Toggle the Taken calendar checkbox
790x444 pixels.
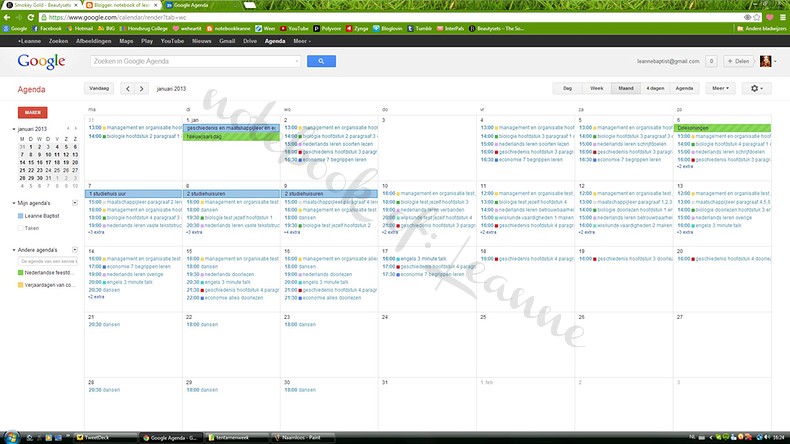20,228
